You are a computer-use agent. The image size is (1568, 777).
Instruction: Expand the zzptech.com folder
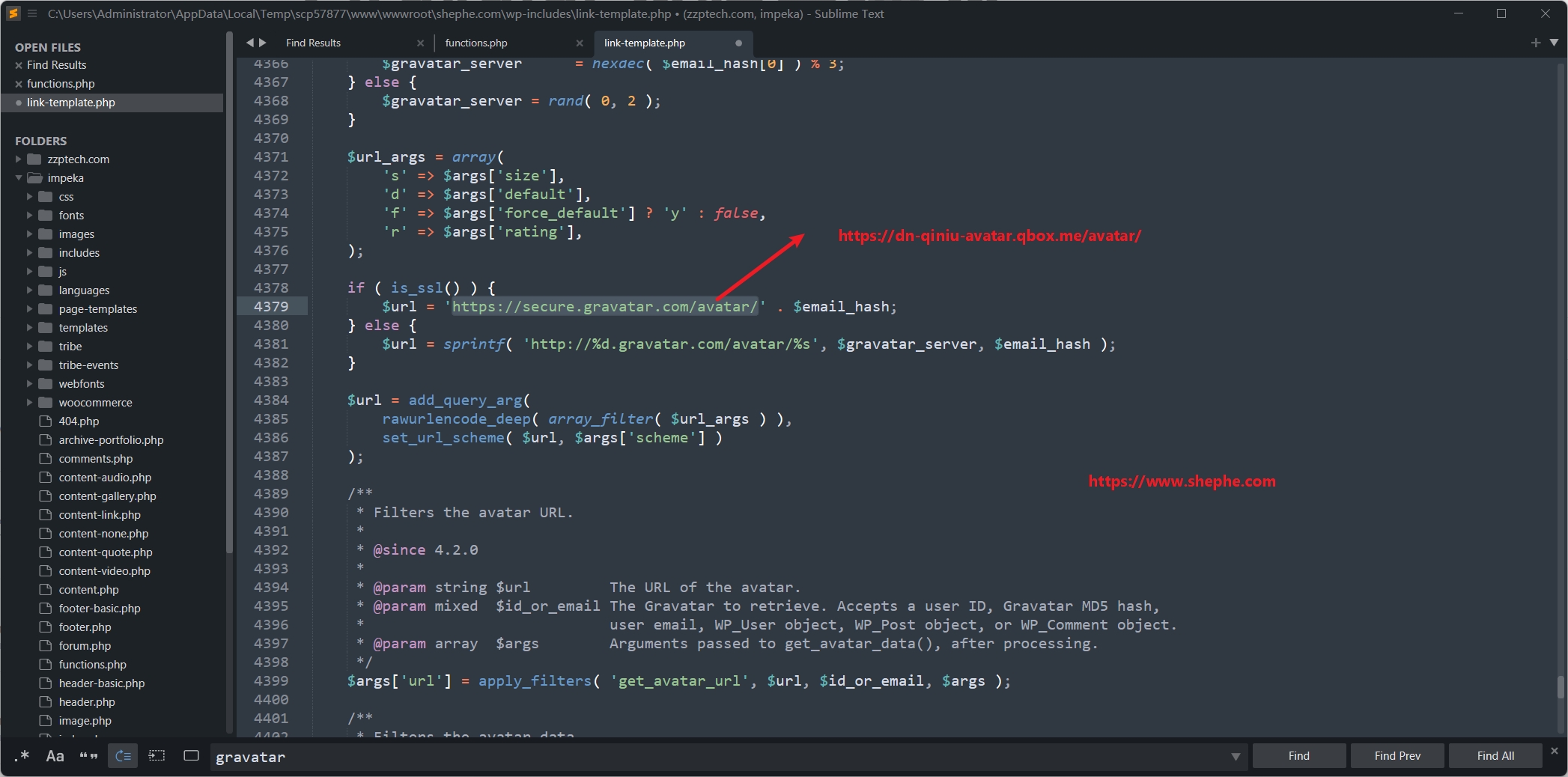click(19, 159)
